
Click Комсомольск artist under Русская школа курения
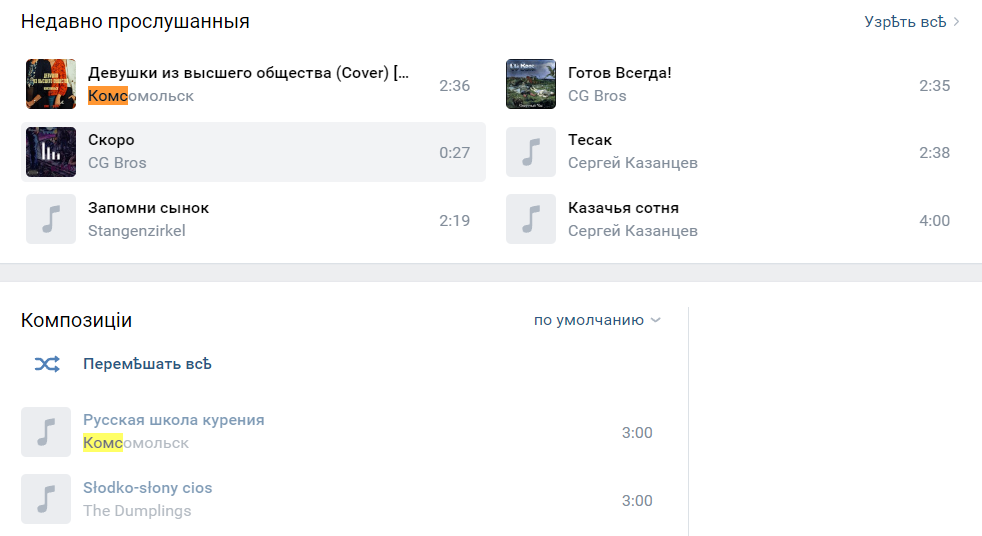point(136,443)
